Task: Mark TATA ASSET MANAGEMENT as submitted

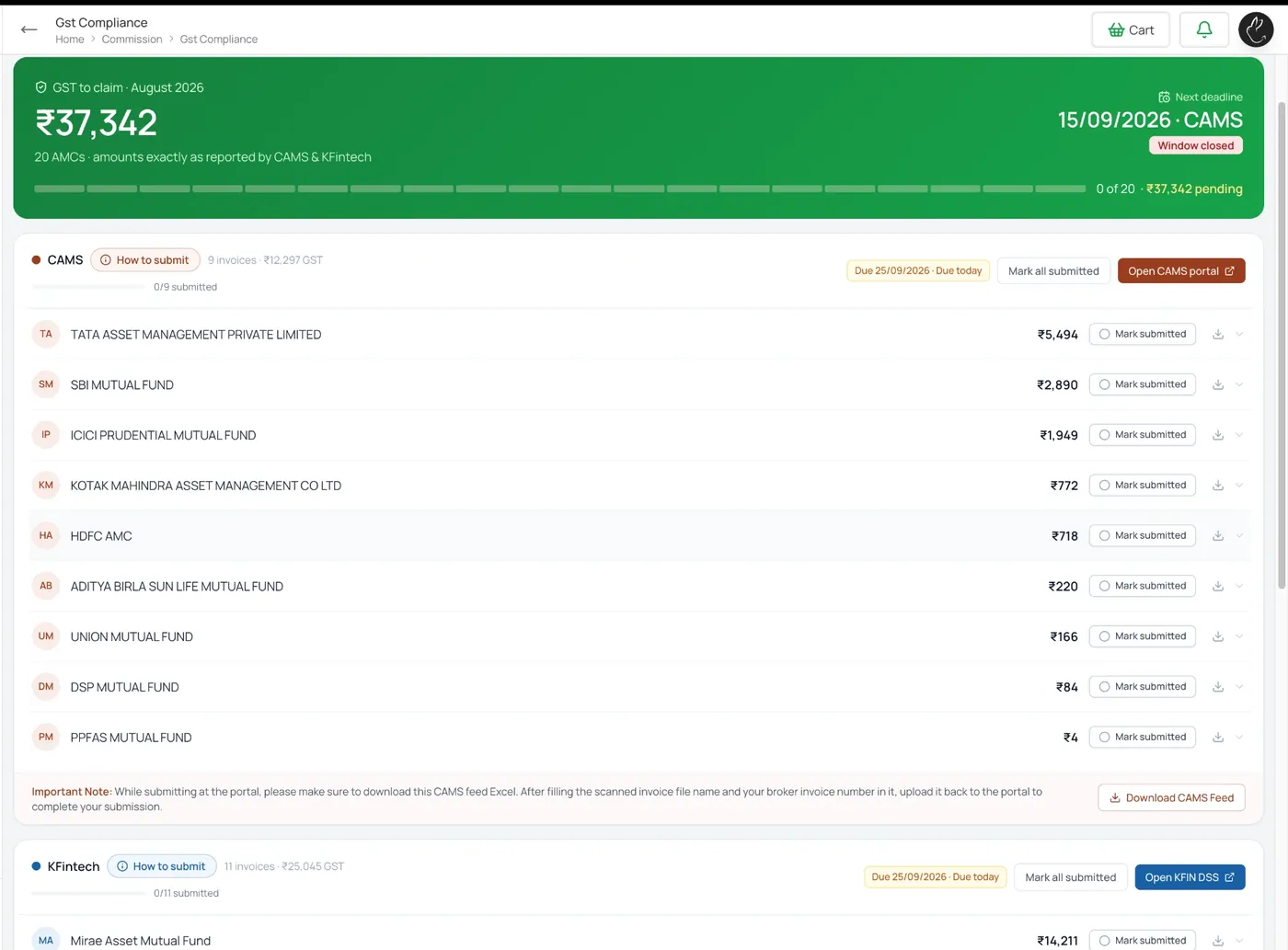Action: [x=1142, y=334]
